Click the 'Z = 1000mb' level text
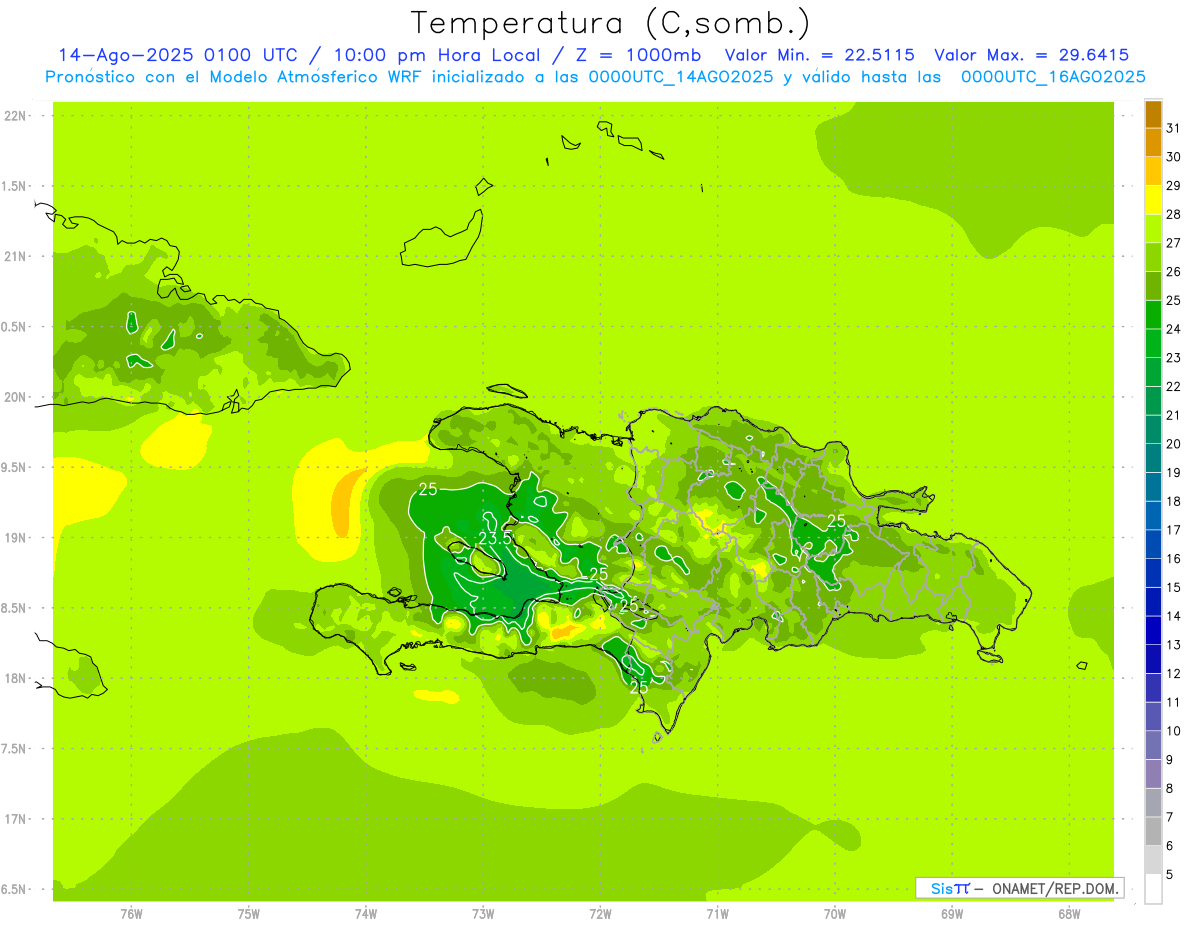This screenshot has height=927, width=1200. 640,55
